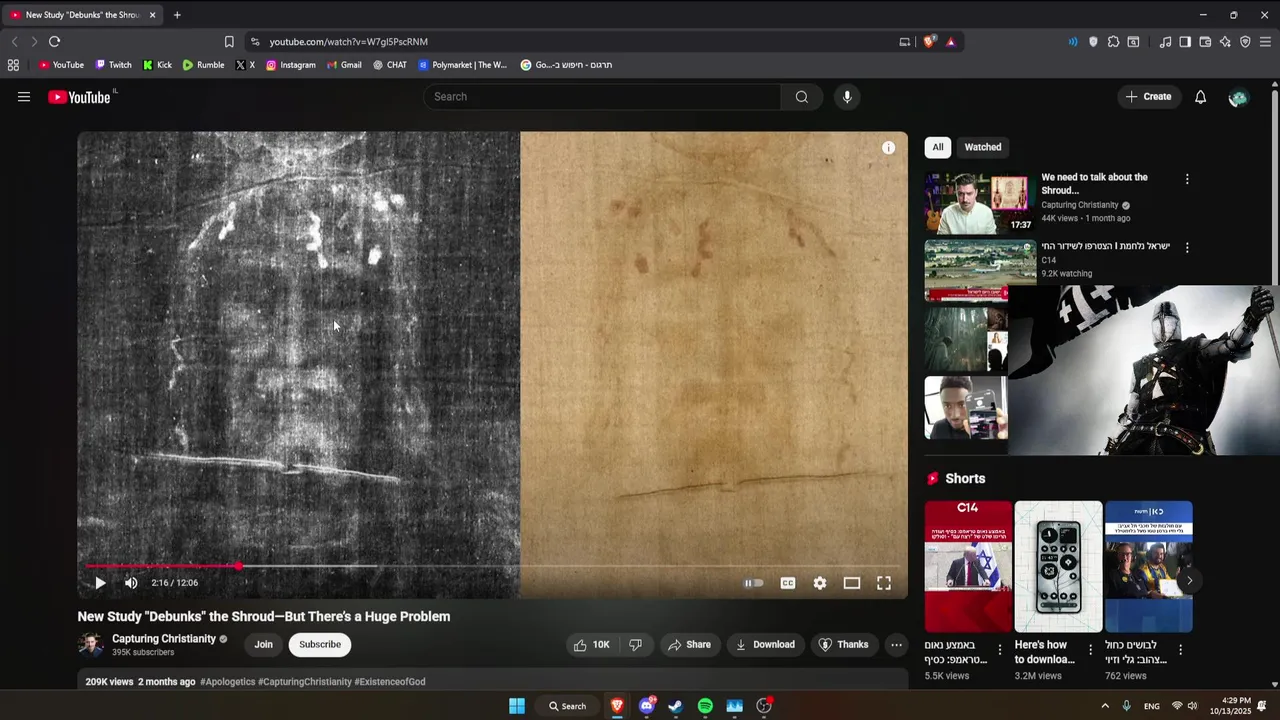
Task: Click the Thanks button
Action: [x=843, y=645]
